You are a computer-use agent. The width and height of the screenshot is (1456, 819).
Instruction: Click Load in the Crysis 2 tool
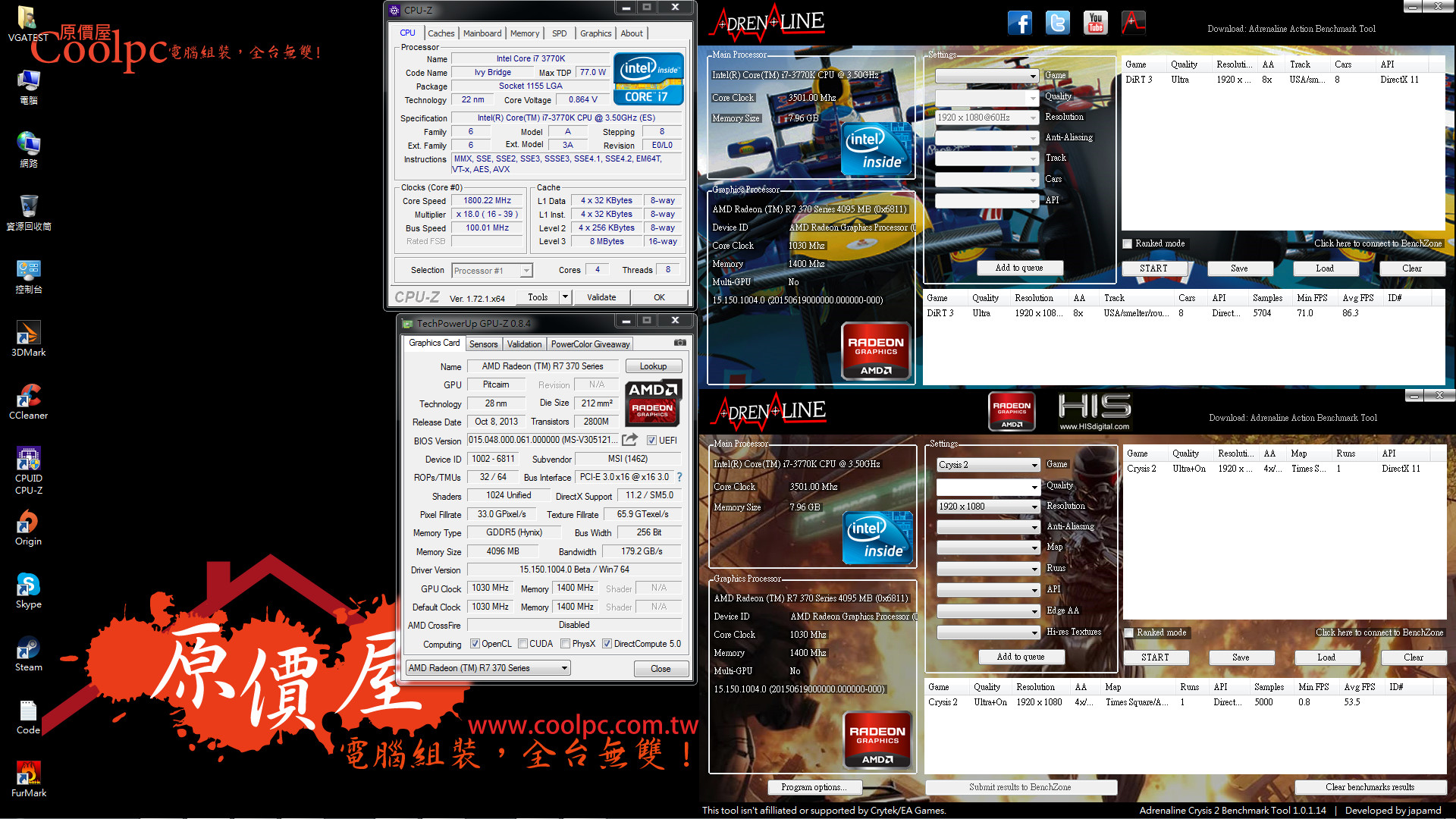click(x=1326, y=657)
